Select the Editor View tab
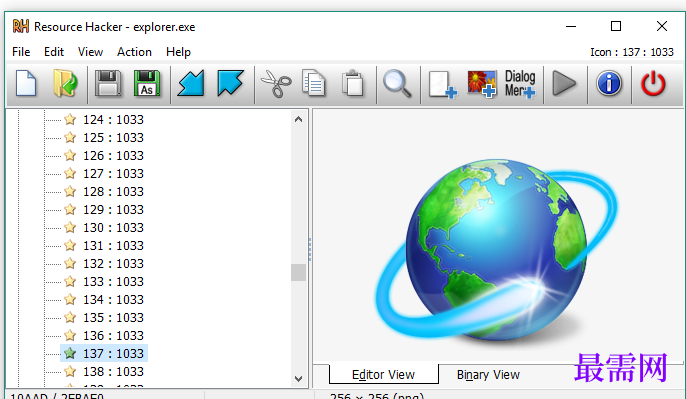Image resolution: width=686 pixels, height=399 pixels. 383,374
